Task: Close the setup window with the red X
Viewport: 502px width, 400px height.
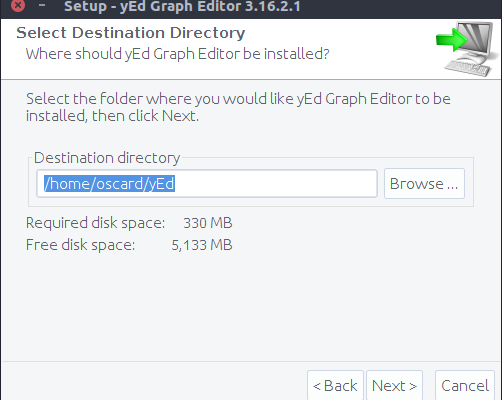Action: 18,5
